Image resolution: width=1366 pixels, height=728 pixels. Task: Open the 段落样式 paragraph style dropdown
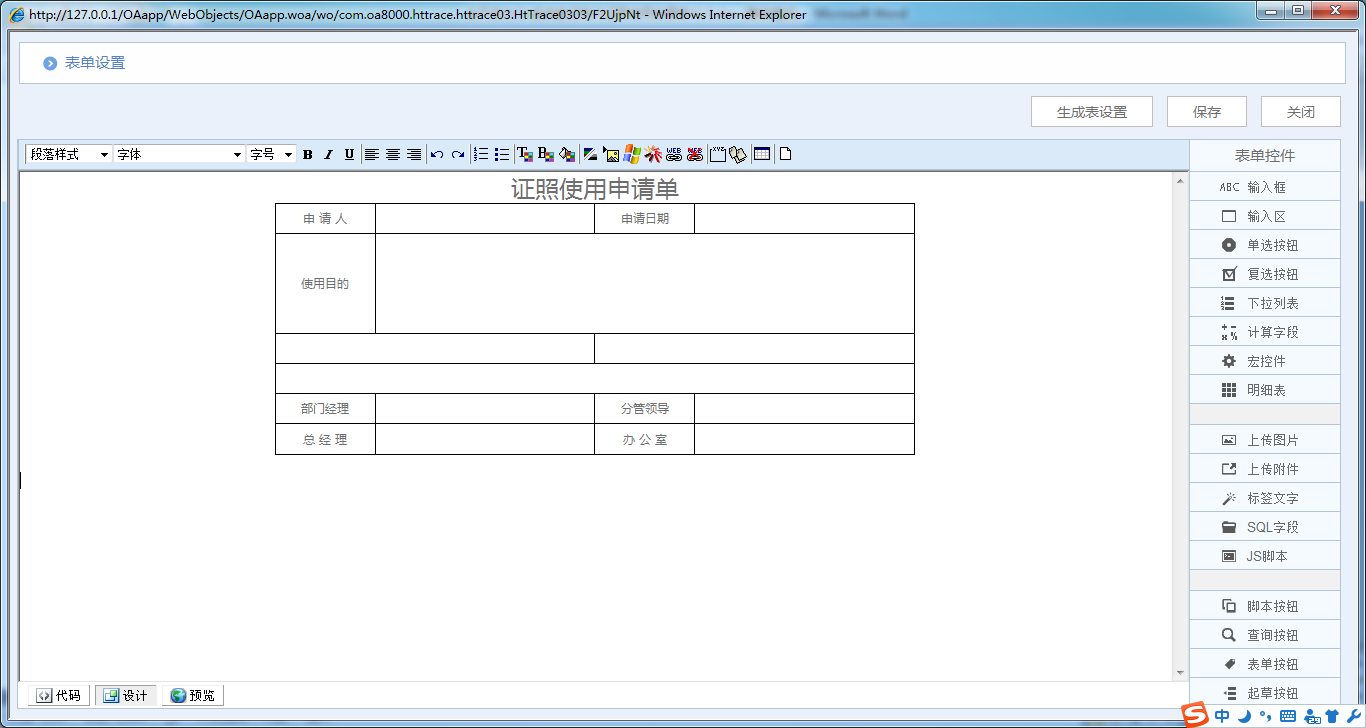coord(69,154)
